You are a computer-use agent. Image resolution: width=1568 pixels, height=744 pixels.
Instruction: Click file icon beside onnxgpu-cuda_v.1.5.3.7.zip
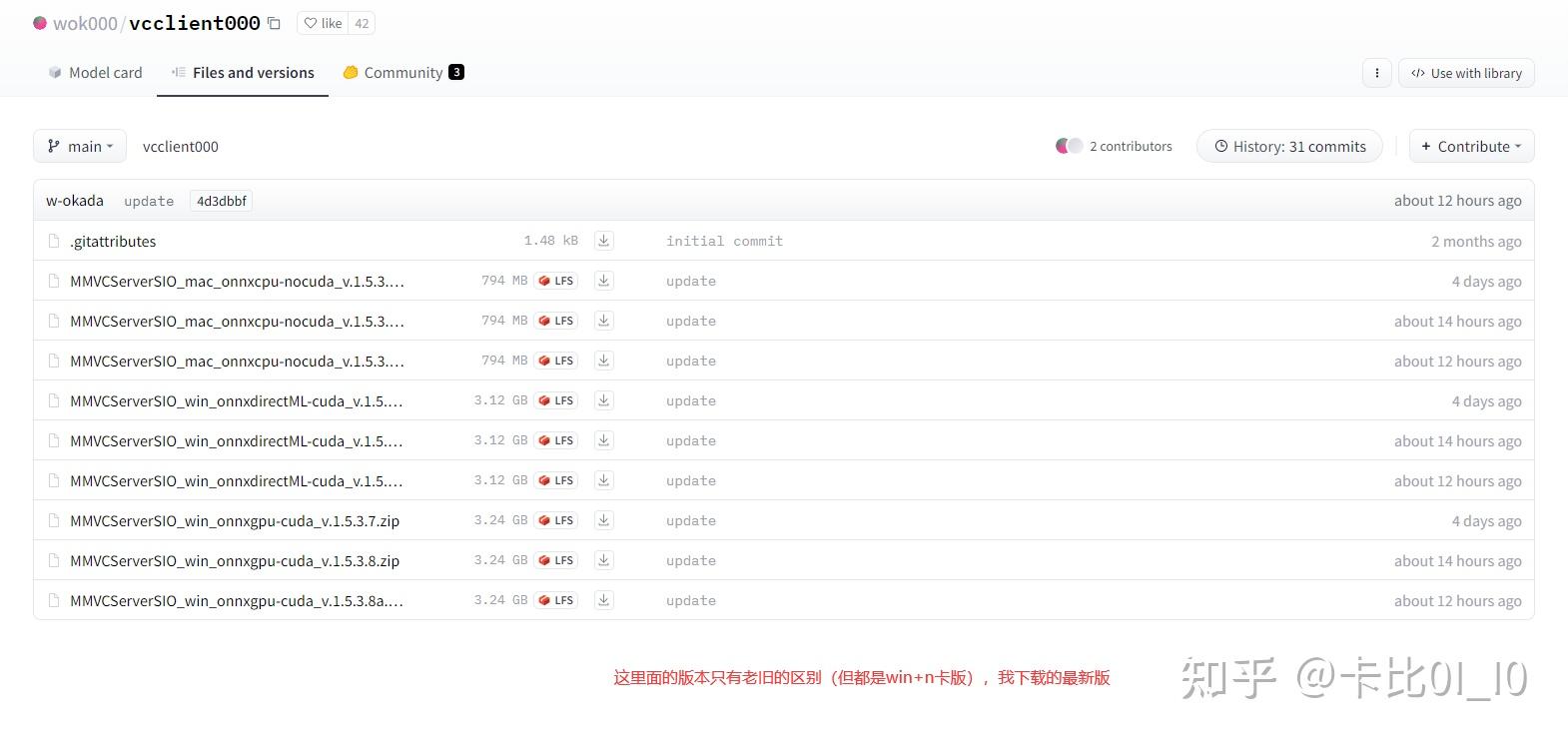54,520
